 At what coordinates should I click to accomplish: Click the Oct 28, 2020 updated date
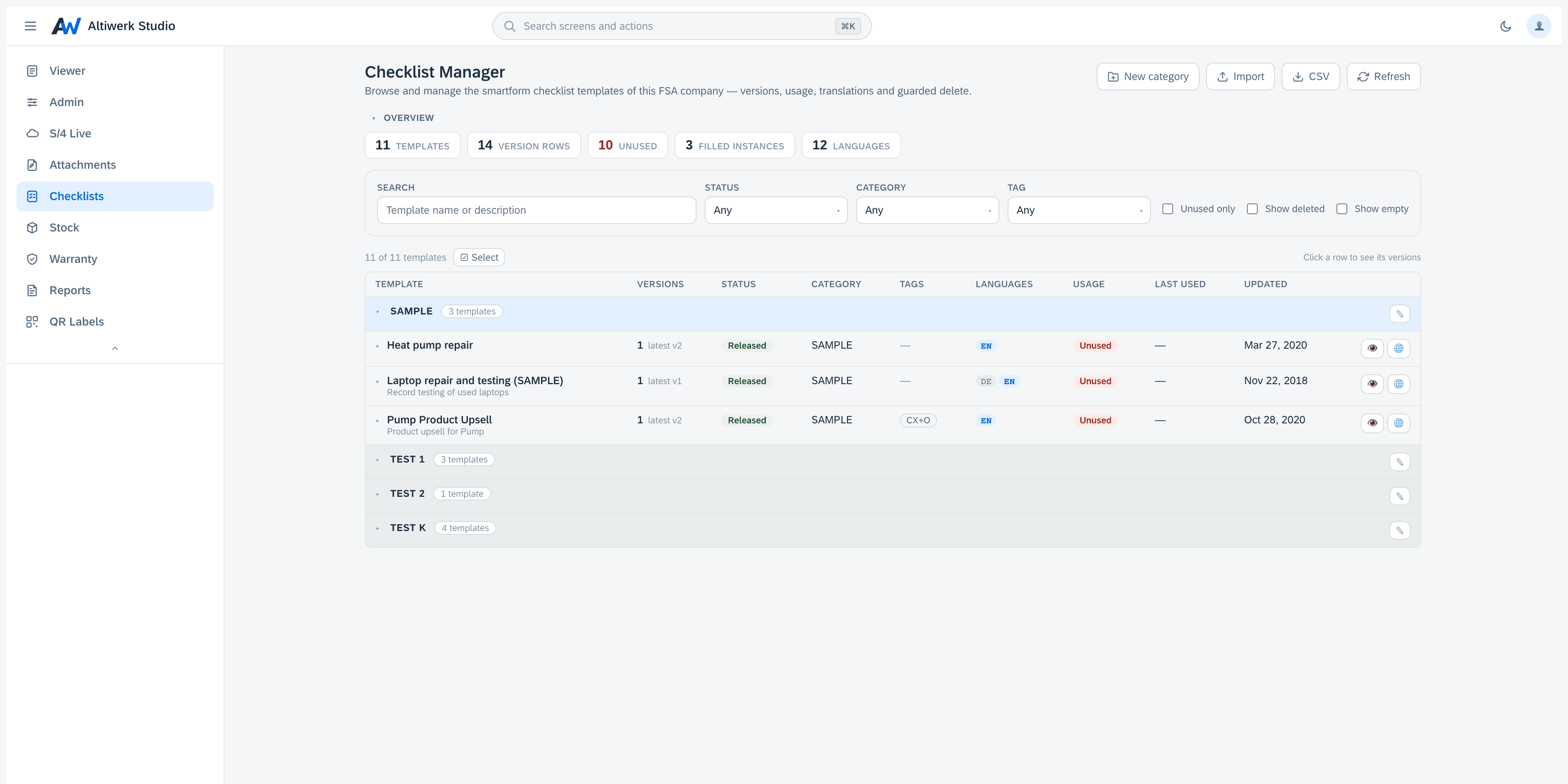click(1274, 420)
